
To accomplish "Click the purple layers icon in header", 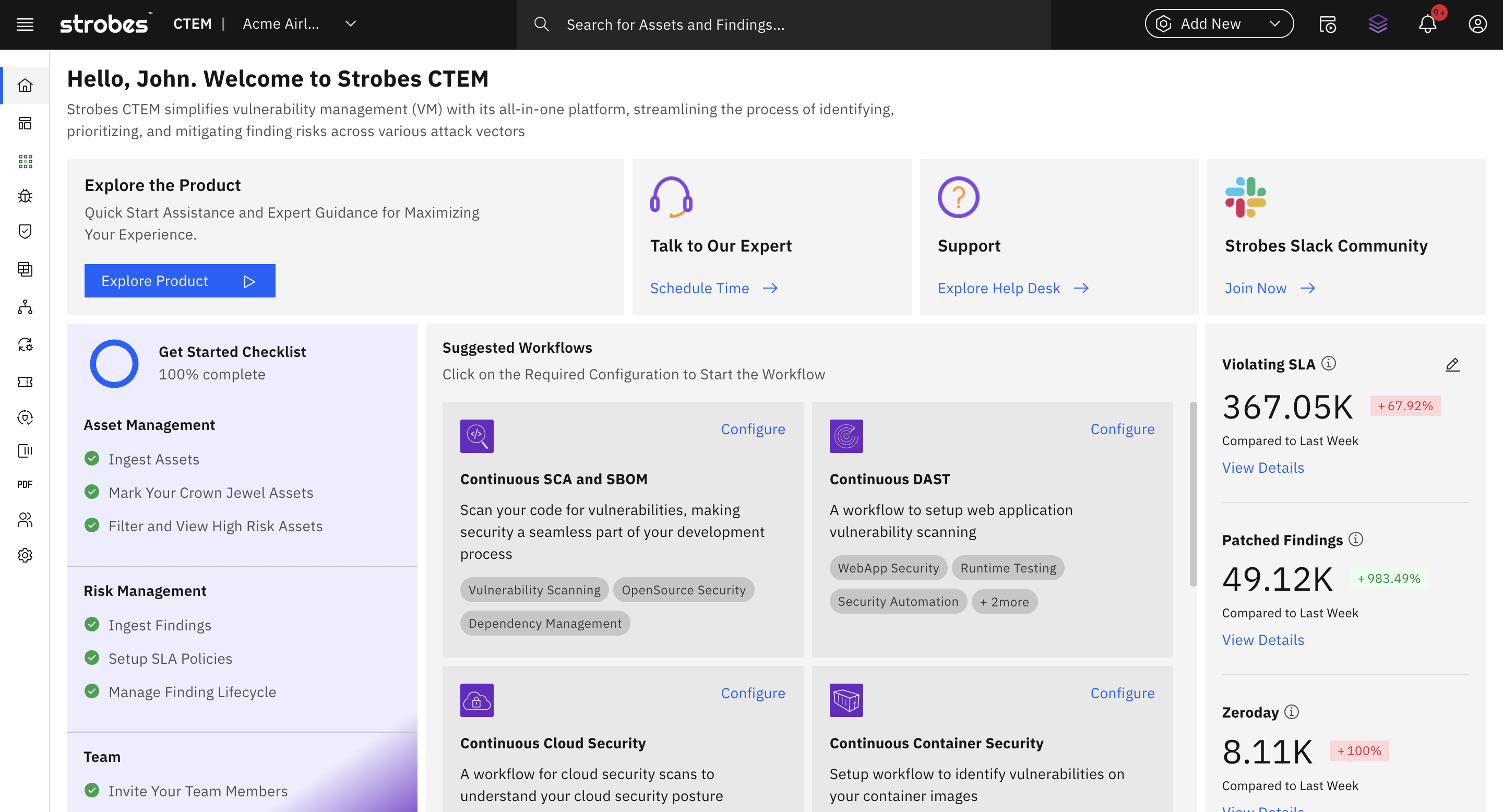I will (1378, 24).
